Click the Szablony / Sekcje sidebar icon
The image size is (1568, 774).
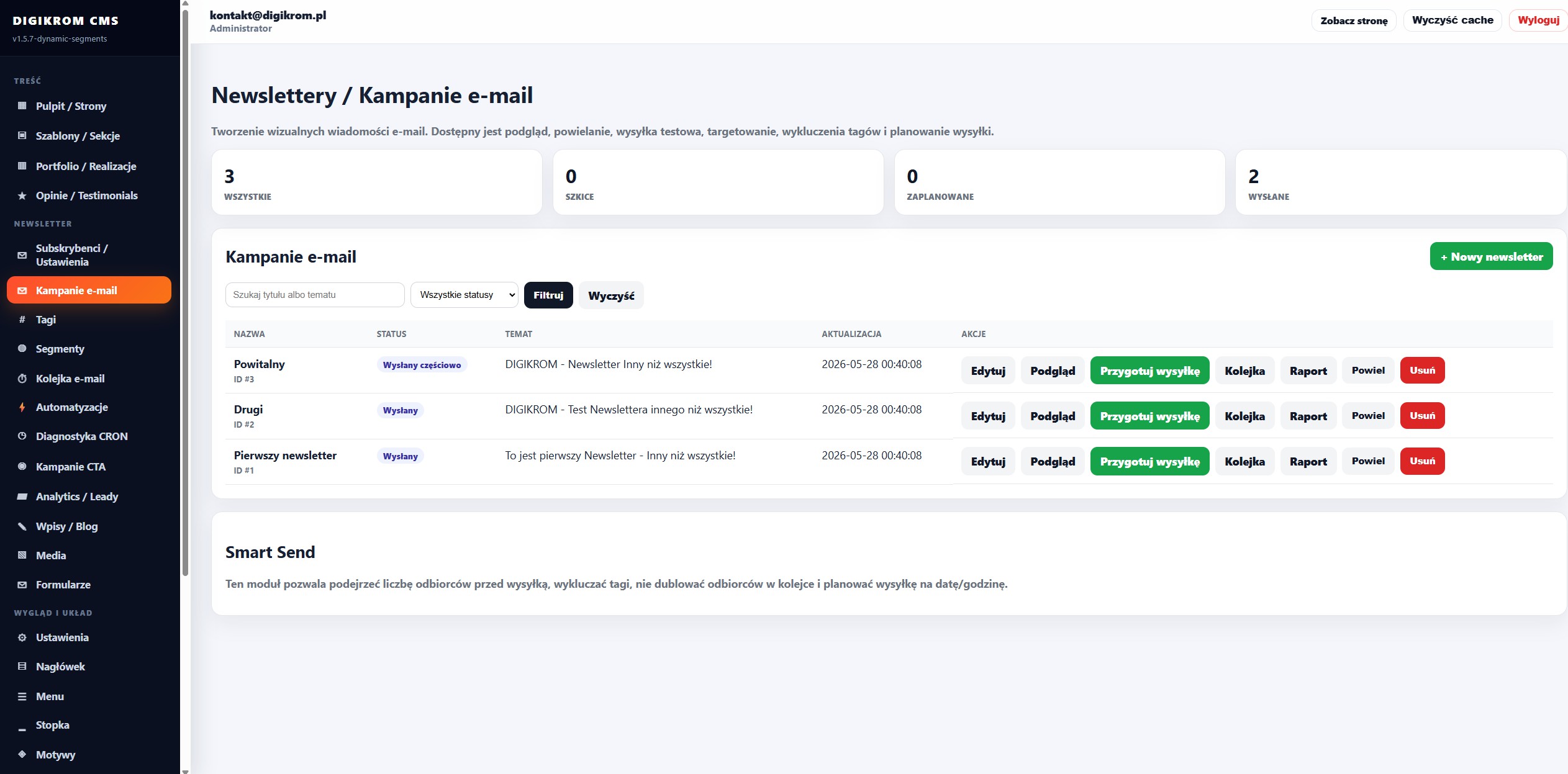click(x=22, y=135)
